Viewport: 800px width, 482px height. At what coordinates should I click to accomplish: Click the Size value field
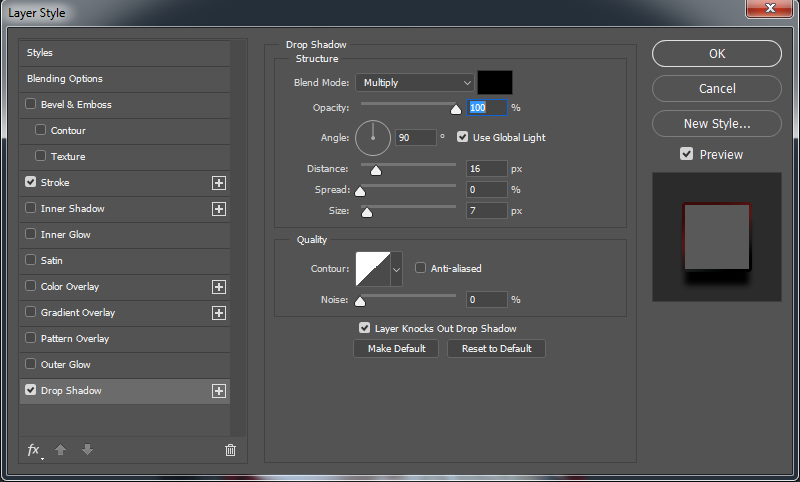tap(487, 211)
